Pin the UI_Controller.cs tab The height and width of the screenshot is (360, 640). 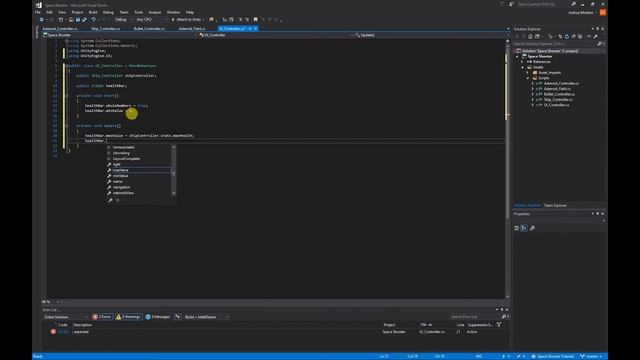click(x=250, y=29)
